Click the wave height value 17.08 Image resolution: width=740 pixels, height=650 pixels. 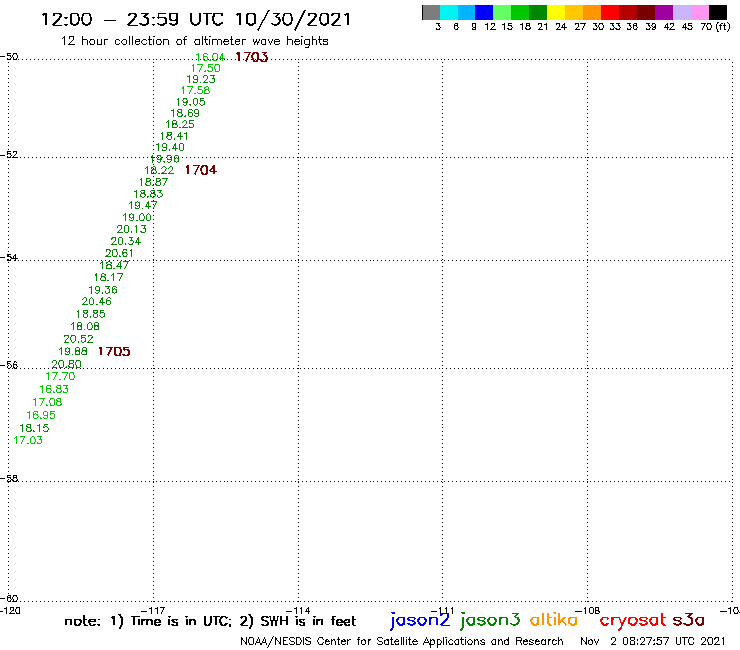pyautogui.click(x=47, y=402)
